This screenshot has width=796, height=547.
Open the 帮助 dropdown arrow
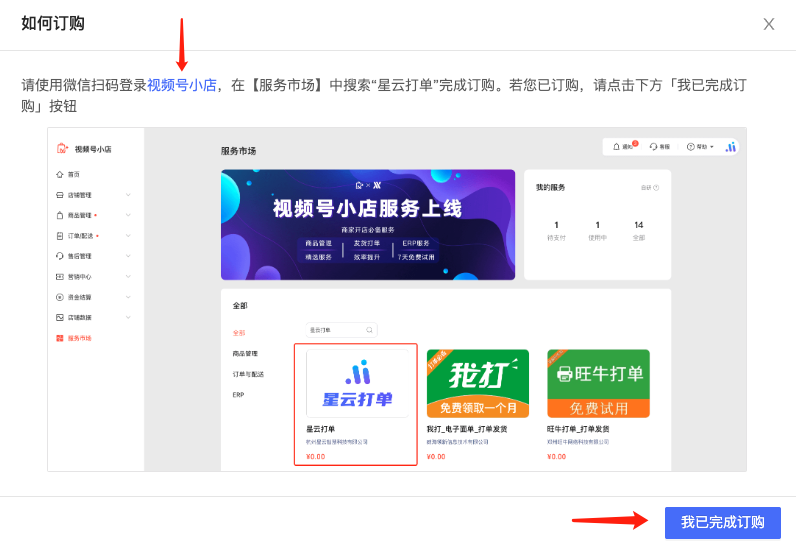tap(712, 147)
